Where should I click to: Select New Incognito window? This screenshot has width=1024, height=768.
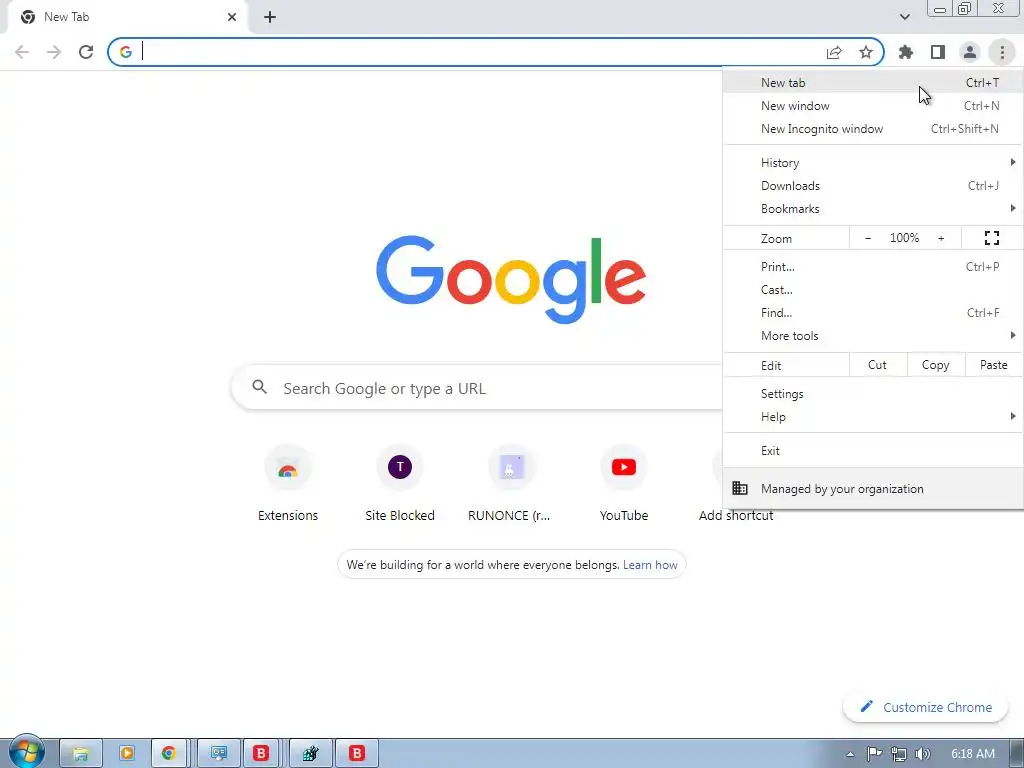(x=872, y=129)
